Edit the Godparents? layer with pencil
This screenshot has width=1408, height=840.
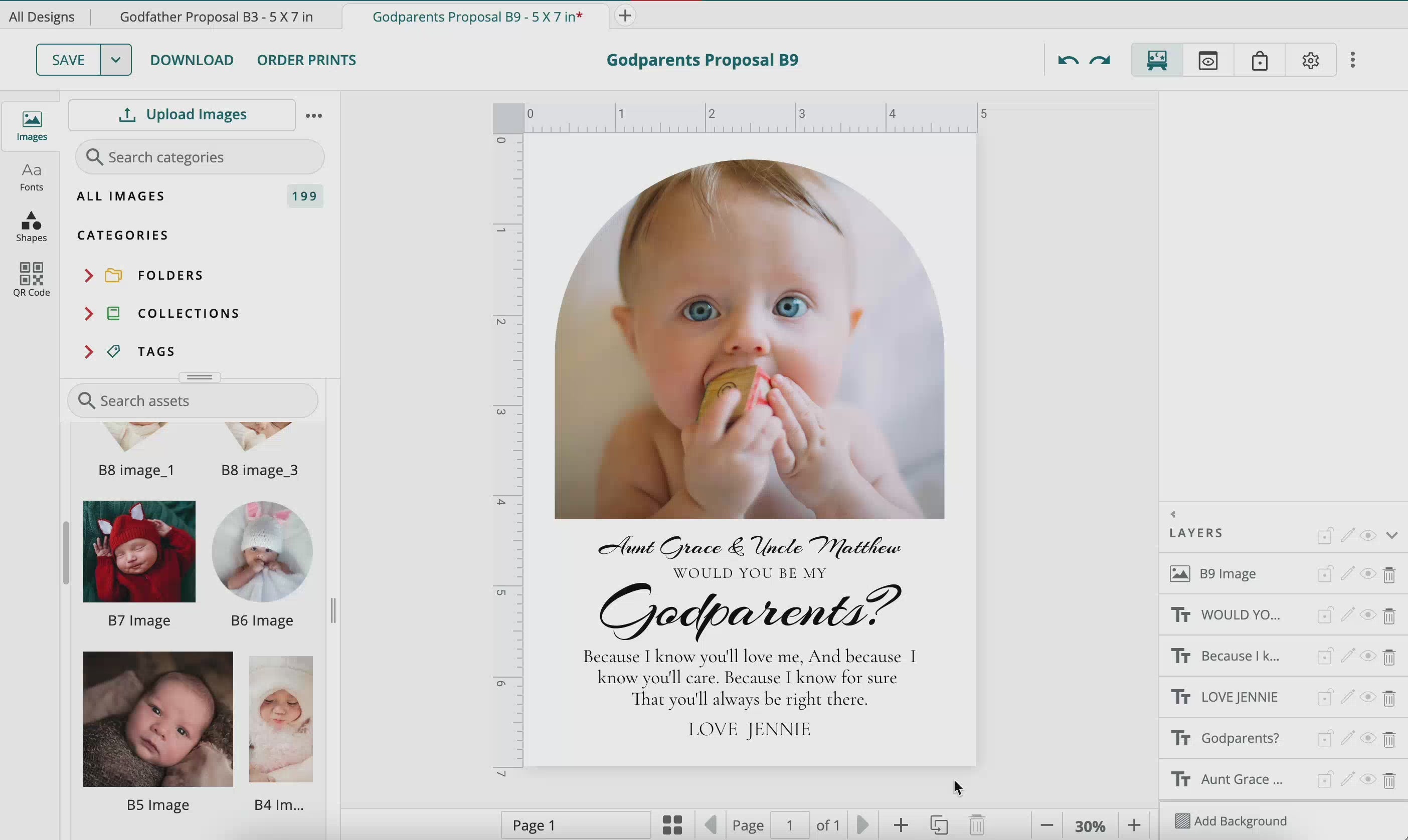pyautogui.click(x=1347, y=738)
